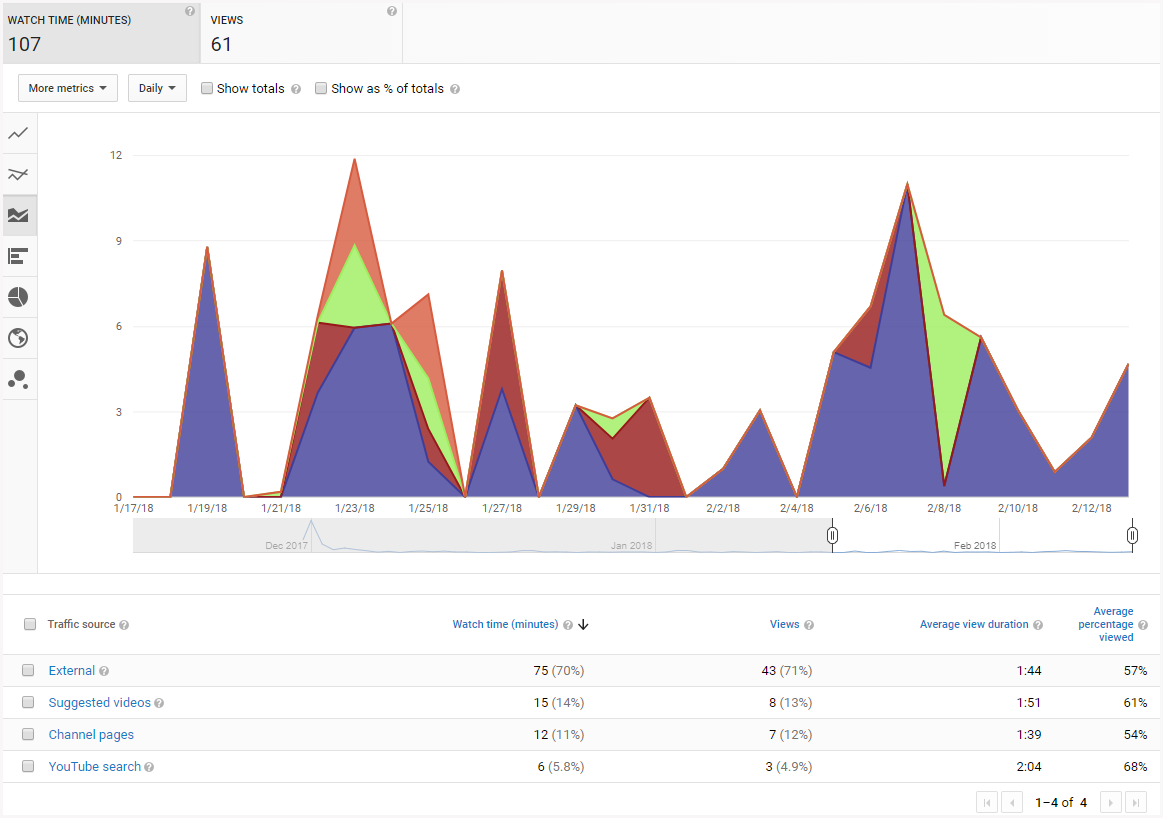Open the More metrics dropdown

(x=67, y=88)
